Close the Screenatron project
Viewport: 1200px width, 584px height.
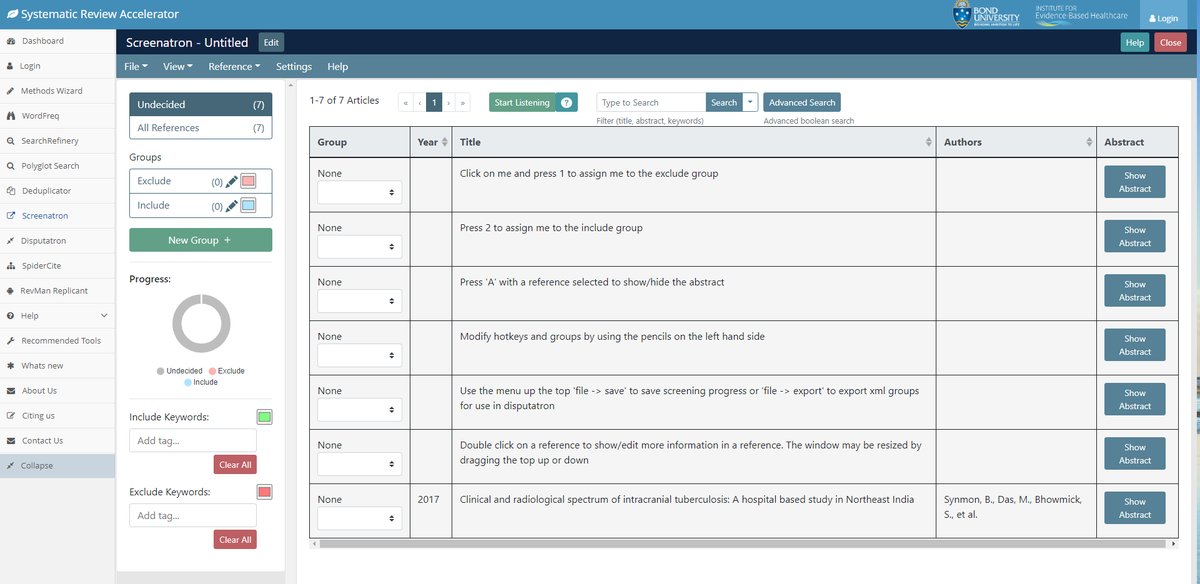click(x=1170, y=42)
